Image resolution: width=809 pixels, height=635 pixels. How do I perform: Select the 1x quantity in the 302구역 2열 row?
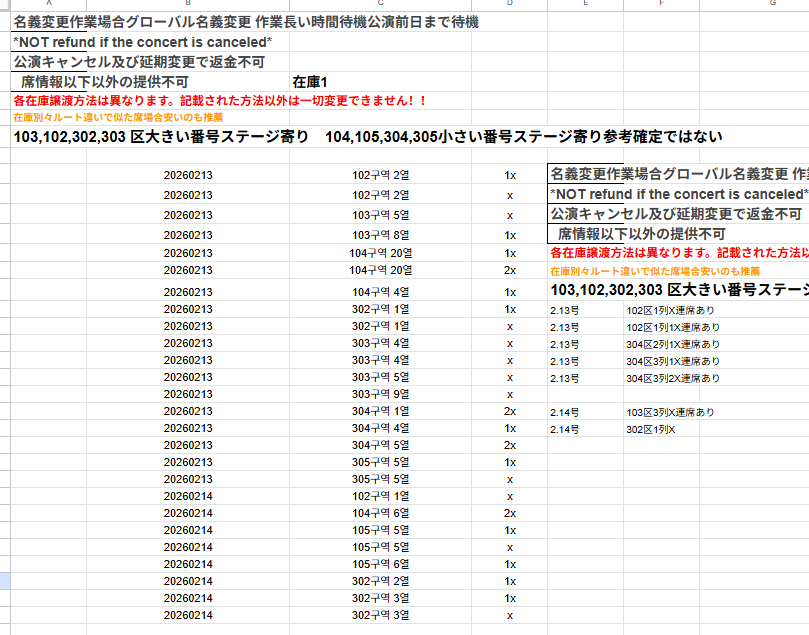coord(510,581)
